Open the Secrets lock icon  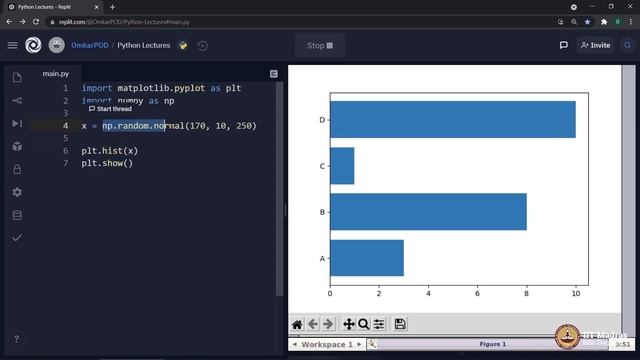point(17,169)
